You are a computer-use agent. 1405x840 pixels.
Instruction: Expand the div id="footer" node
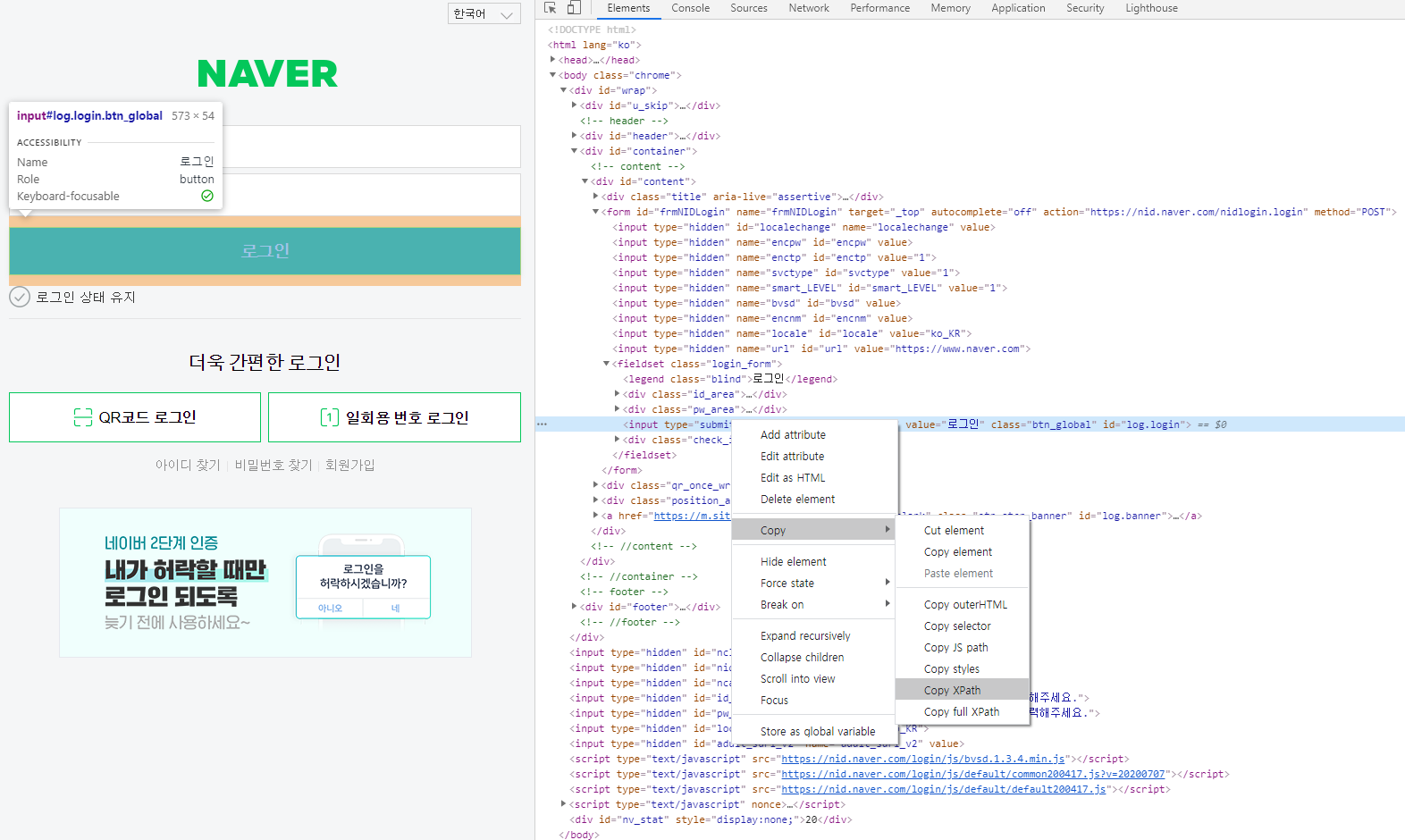(575, 607)
